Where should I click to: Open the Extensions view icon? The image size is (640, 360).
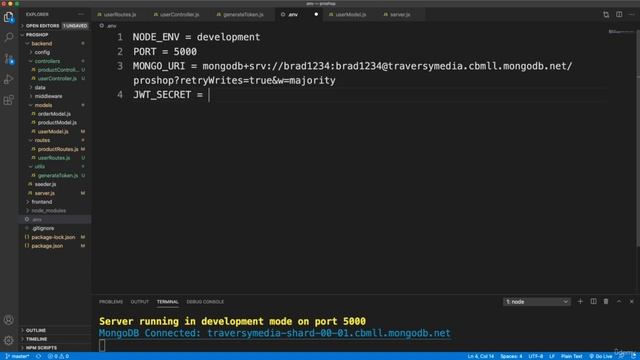[9, 100]
